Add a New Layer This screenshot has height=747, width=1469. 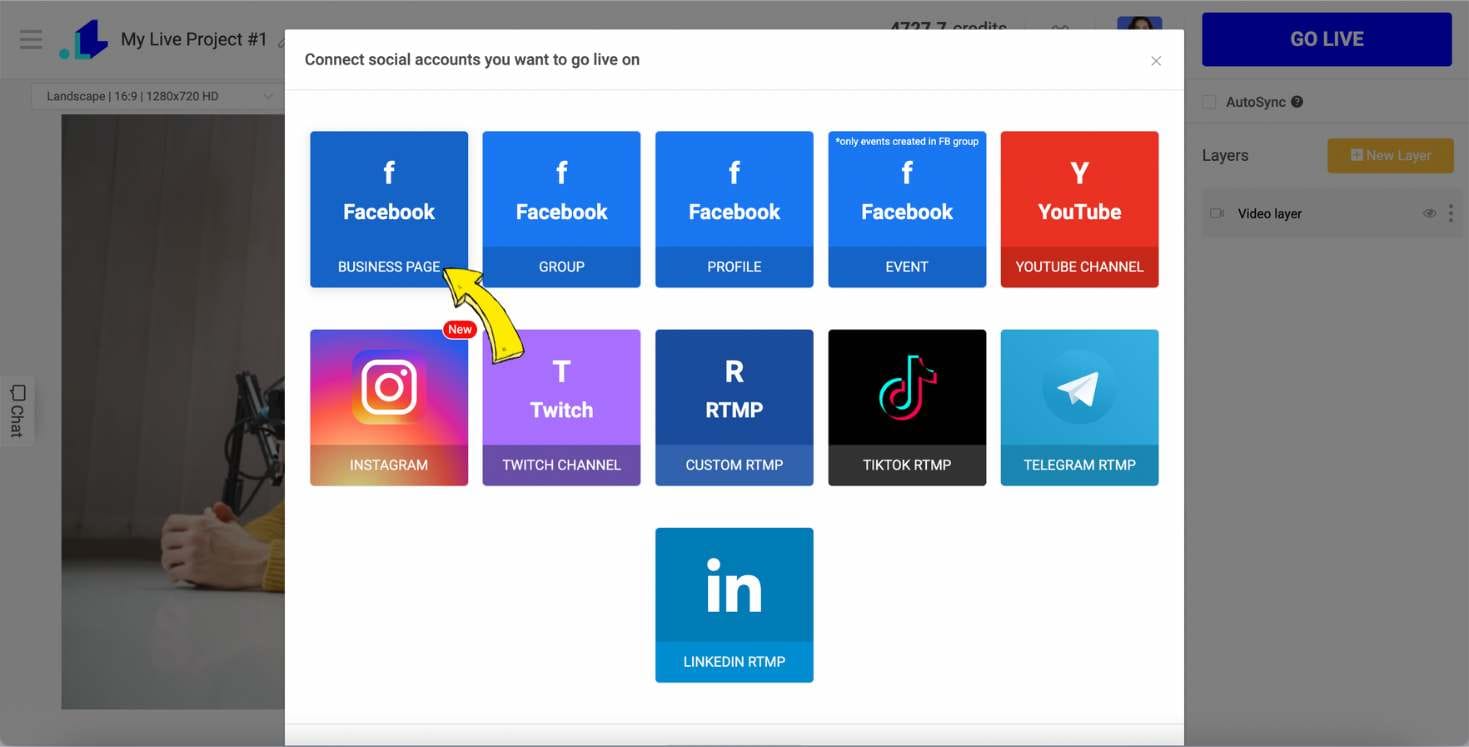[1390, 155]
